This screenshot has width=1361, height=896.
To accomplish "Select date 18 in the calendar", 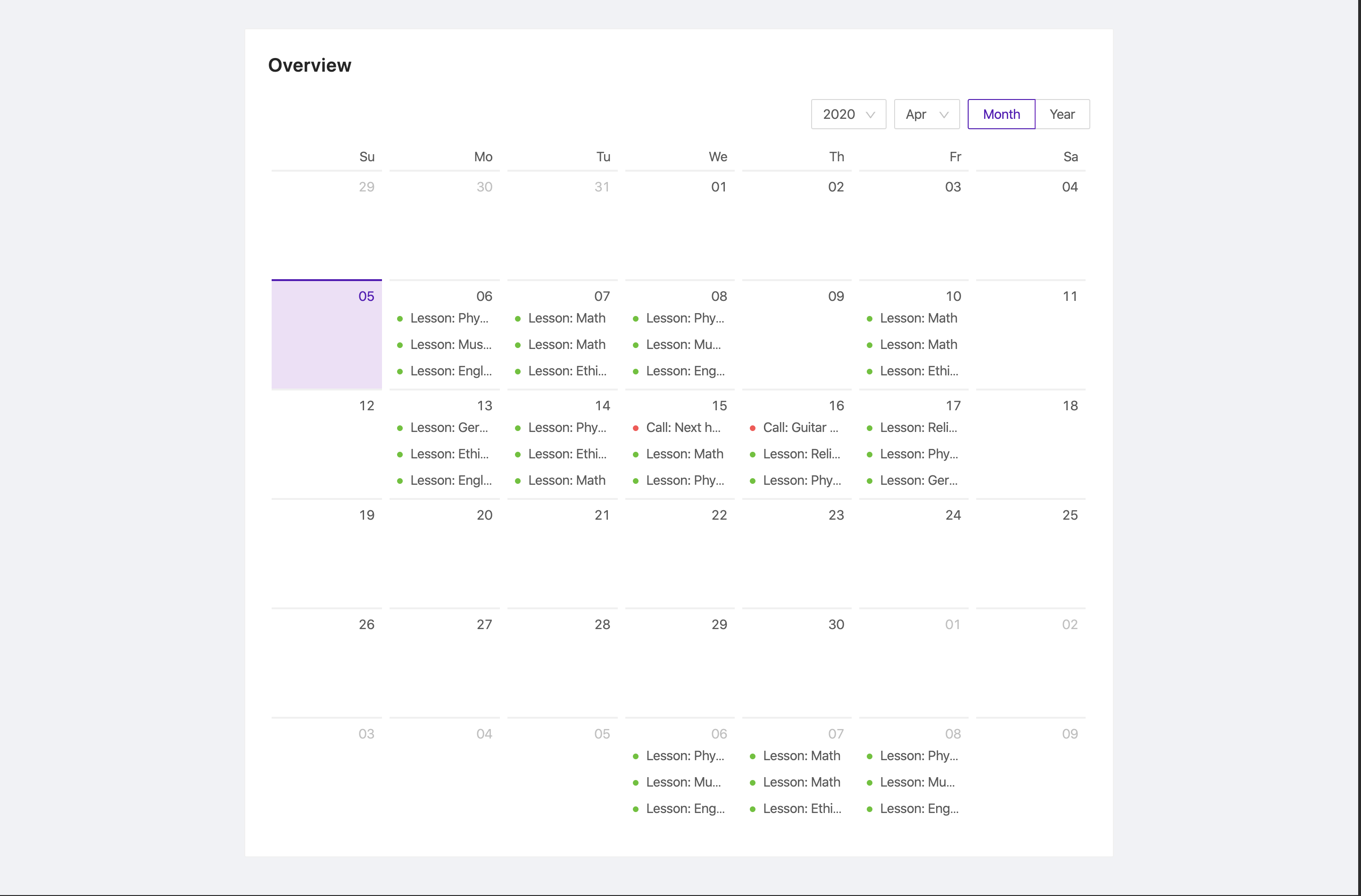I will pyautogui.click(x=1030, y=444).
